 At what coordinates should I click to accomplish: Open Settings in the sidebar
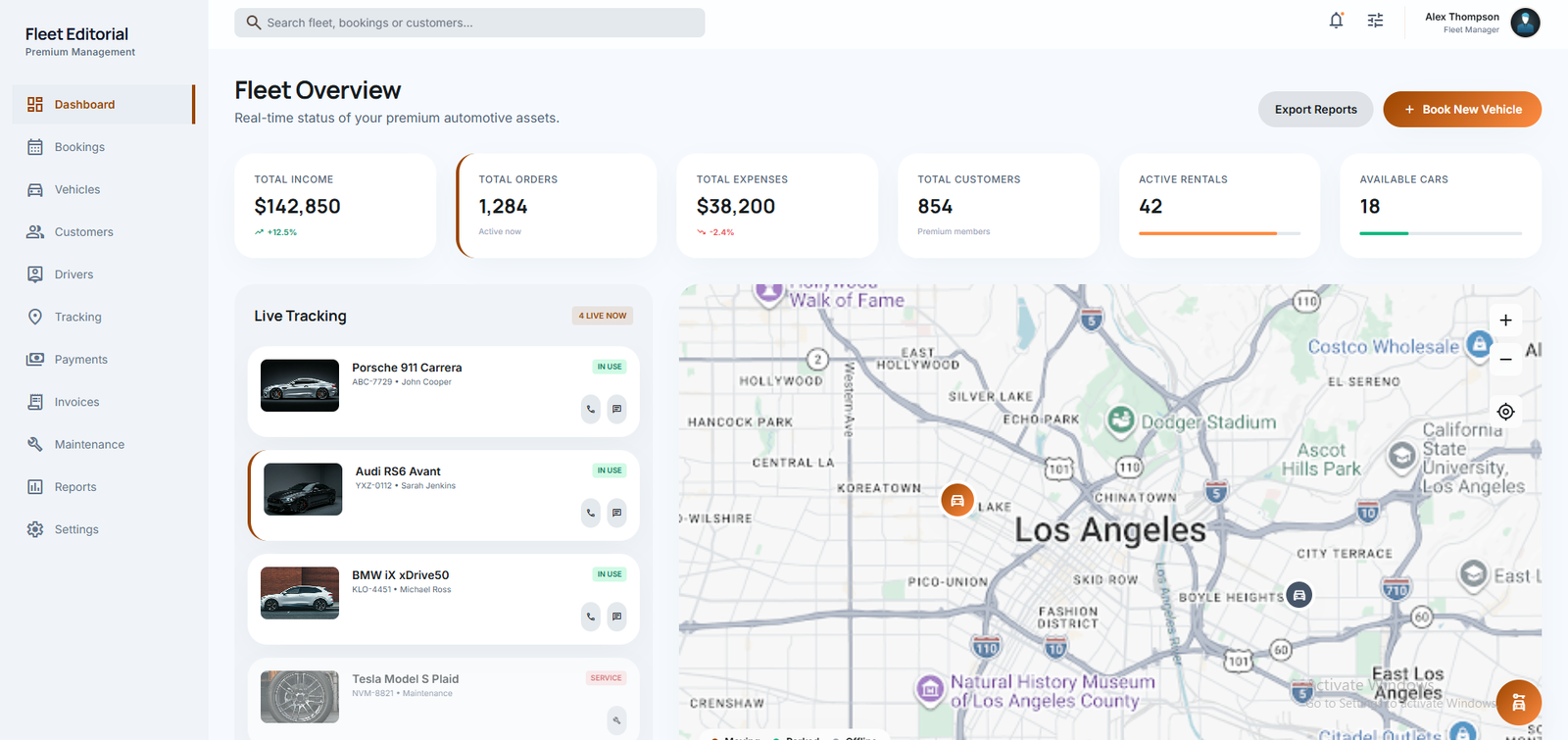point(103,529)
